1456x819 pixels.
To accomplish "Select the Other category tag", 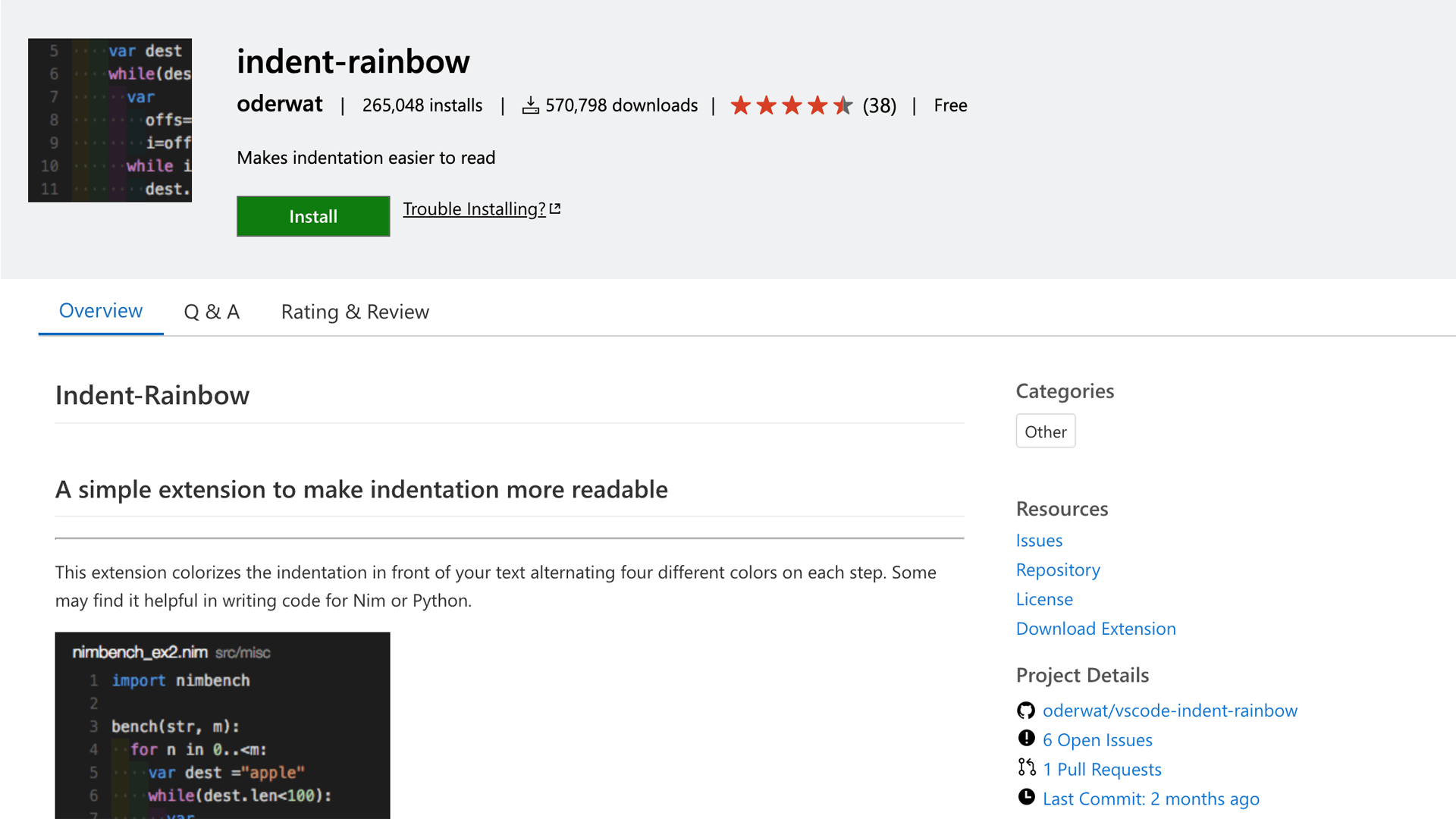I will tap(1045, 431).
